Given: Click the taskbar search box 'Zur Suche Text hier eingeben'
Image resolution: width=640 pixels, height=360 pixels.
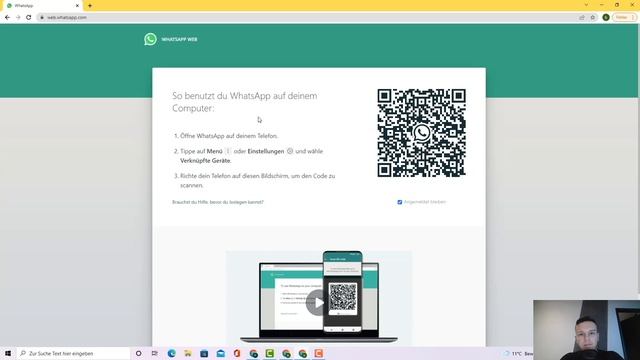Looking at the screenshot, I should point(73,353).
